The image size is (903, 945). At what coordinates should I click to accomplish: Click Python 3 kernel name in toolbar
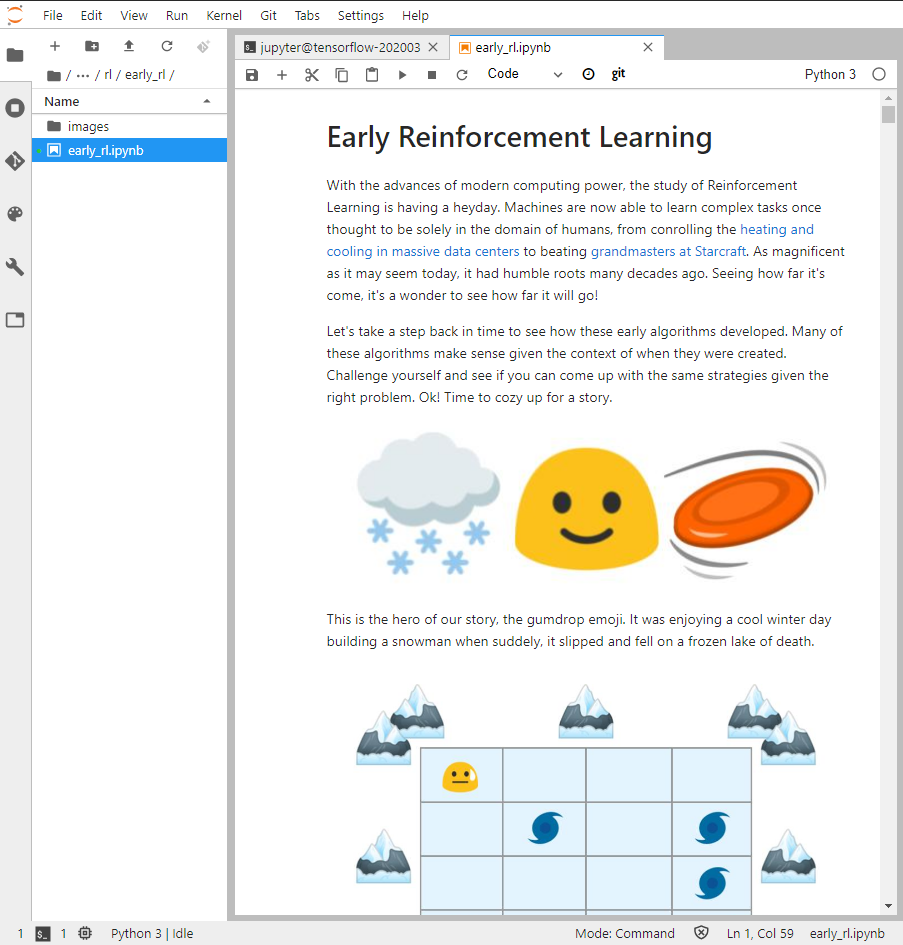(x=830, y=74)
